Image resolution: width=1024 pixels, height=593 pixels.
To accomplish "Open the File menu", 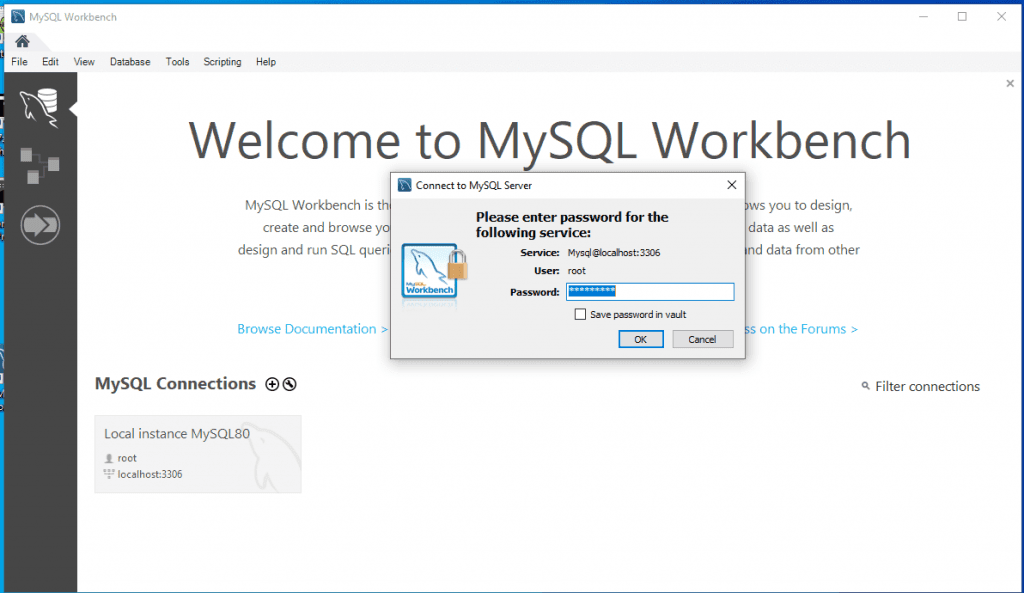I will pyautogui.click(x=19, y=62).
